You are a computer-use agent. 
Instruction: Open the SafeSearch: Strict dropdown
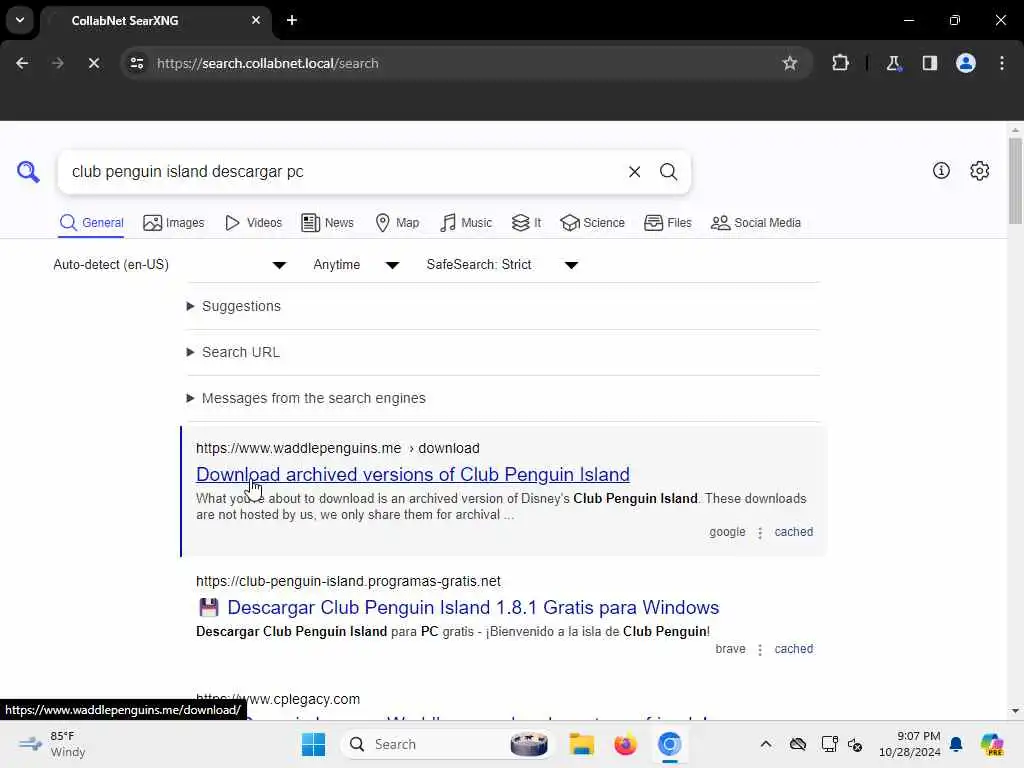tap(502, 264)
